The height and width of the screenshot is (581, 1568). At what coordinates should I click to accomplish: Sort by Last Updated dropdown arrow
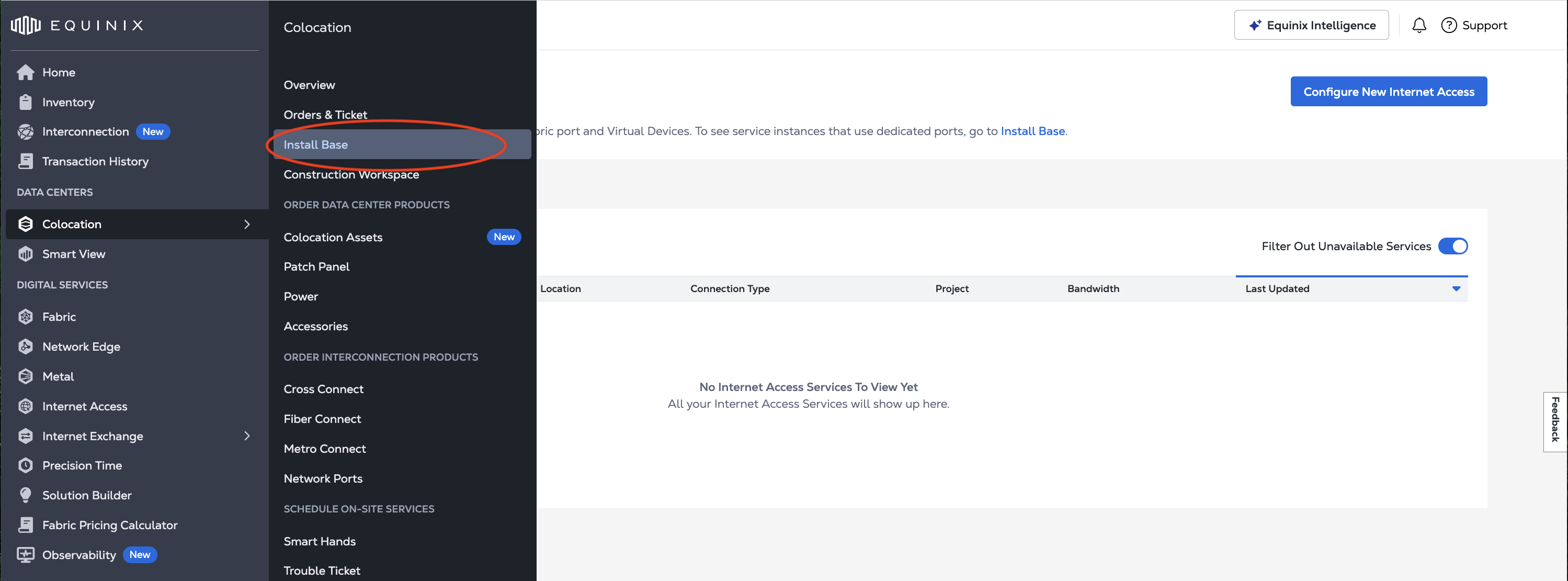pyautogui.click(x=1456, y=289)
